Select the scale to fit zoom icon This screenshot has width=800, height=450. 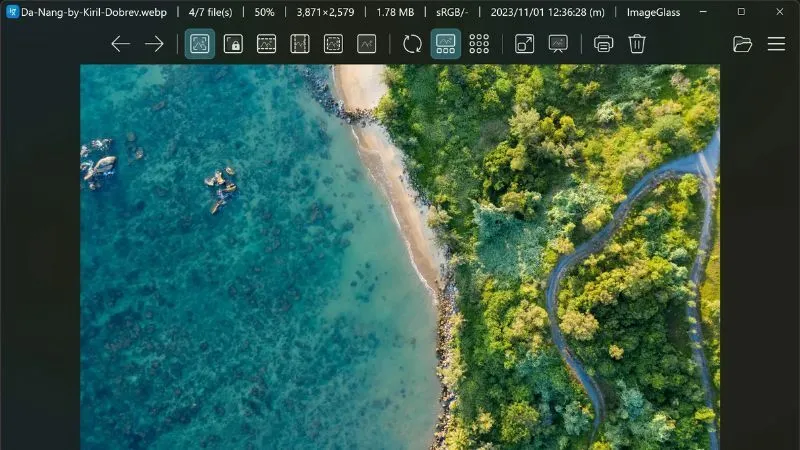333,44
